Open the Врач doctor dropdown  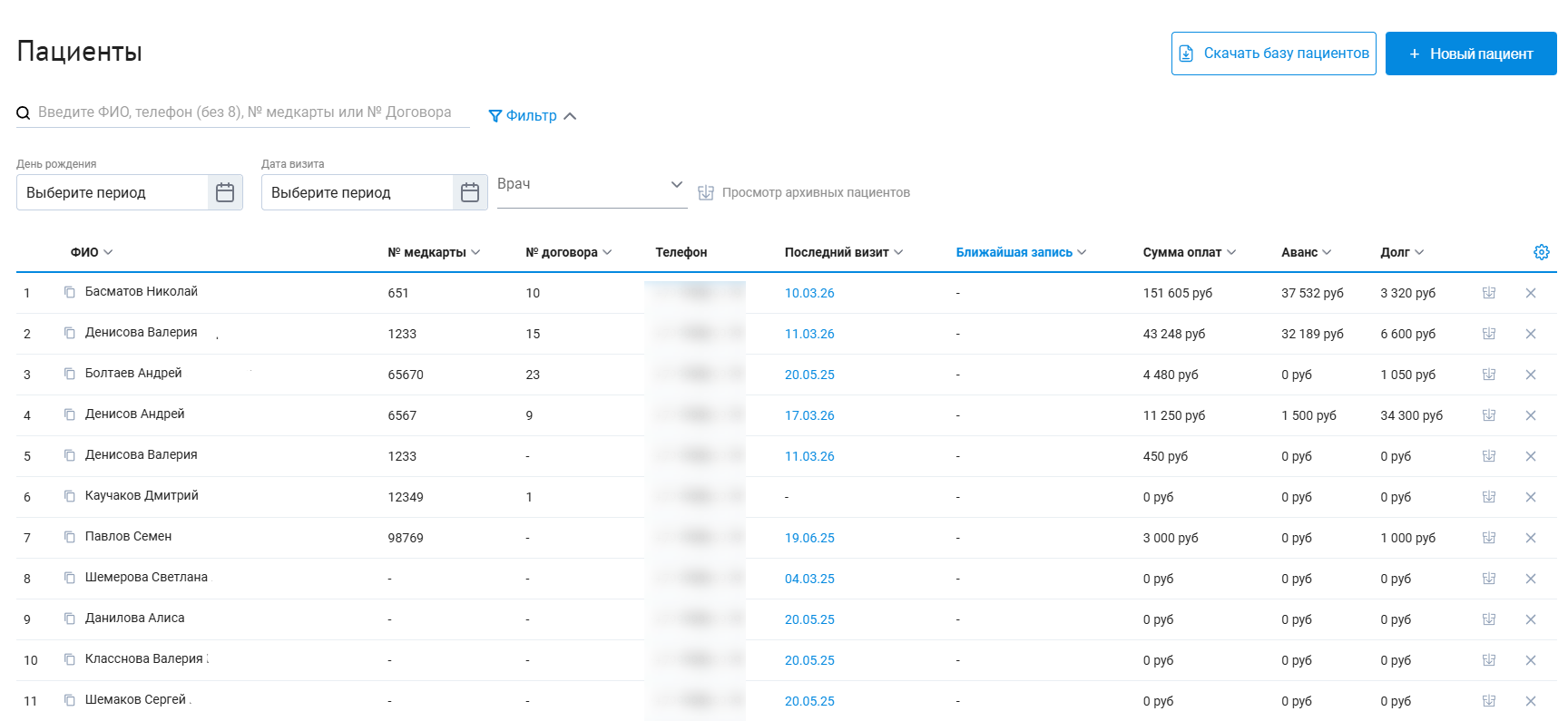tap(592, 185)
